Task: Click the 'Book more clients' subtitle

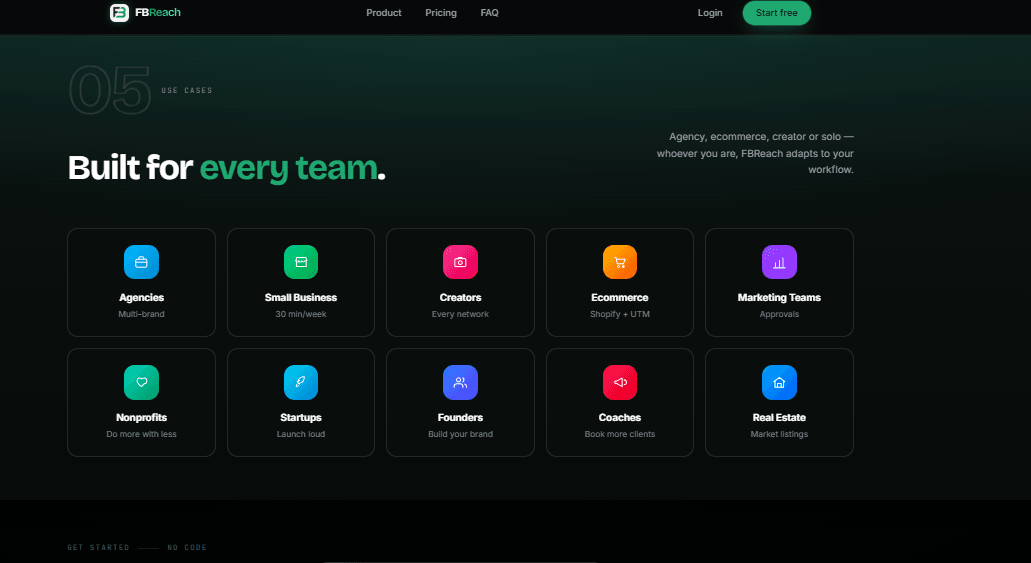Action: point(620,434)
